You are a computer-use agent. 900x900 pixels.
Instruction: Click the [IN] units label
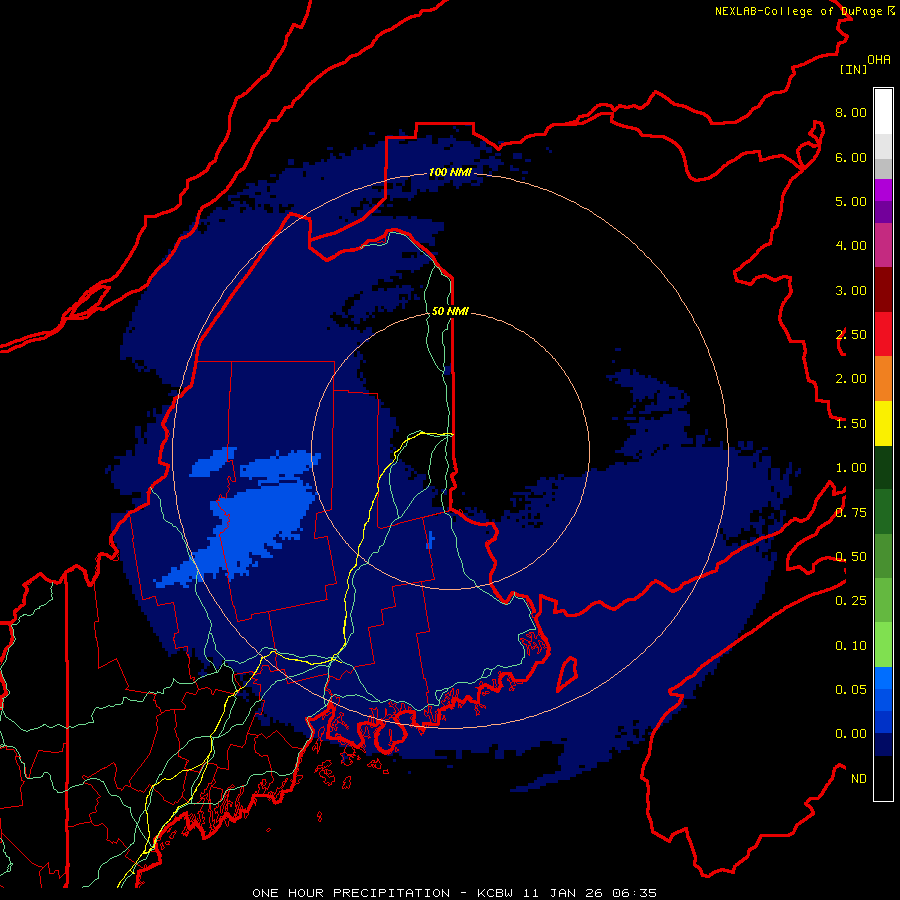(x=853, y=69)
